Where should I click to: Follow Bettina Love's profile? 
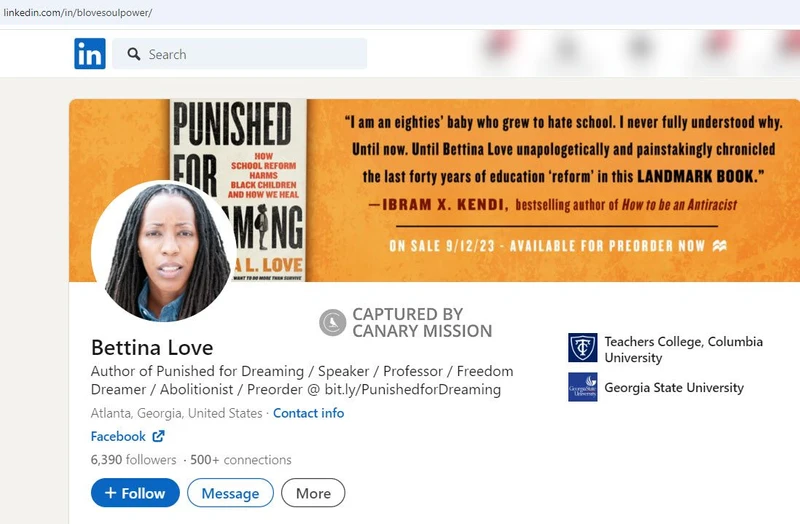135,493
